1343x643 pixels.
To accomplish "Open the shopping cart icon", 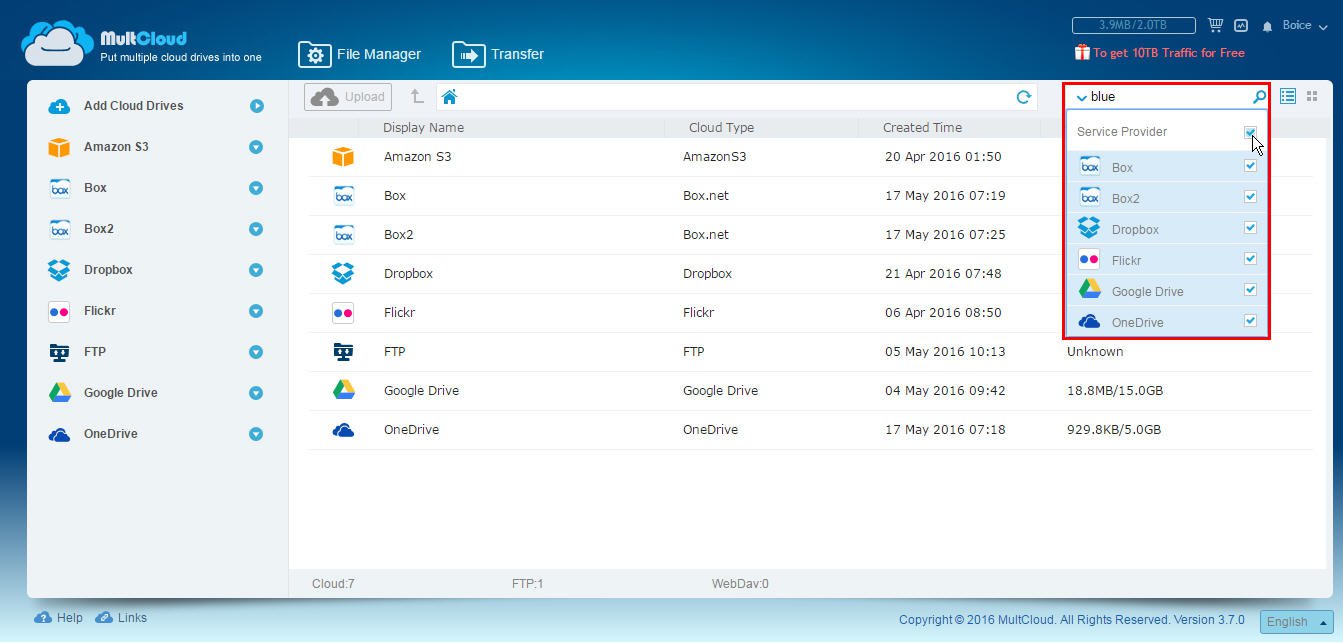I will coord(1215,25).
